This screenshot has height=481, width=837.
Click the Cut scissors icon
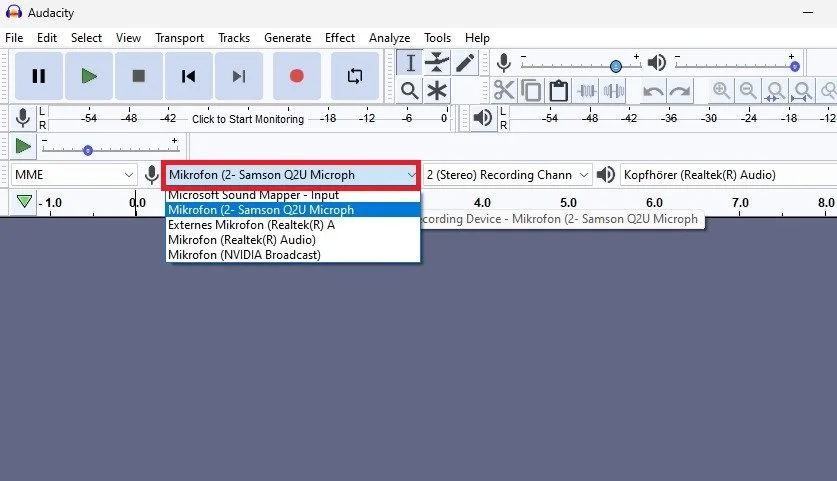pyautogui.click(x=503, y=91)
